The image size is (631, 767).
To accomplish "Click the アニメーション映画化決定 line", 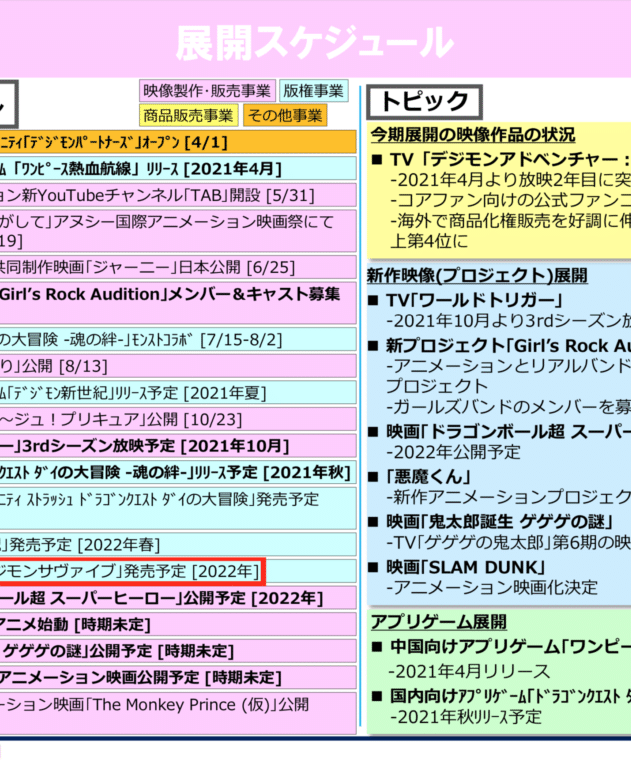I will 492,587.
